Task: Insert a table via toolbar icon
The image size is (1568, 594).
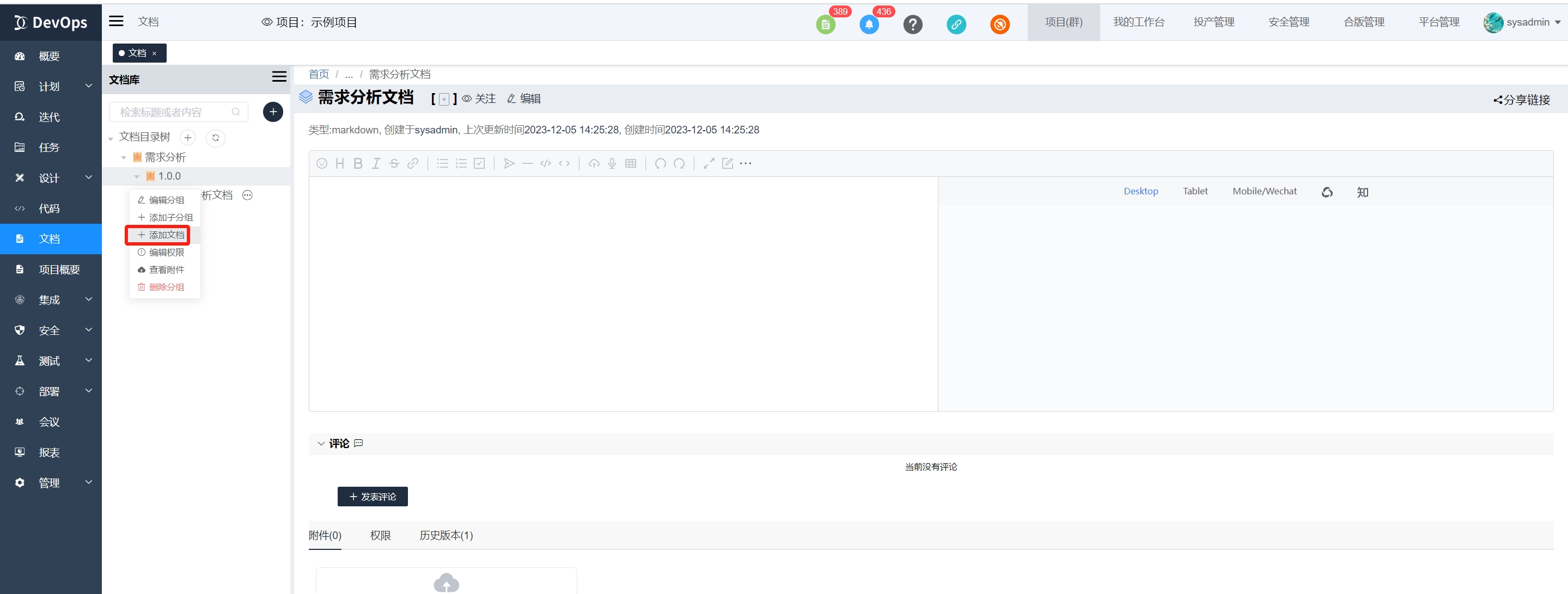Action: tap(631, 163)
